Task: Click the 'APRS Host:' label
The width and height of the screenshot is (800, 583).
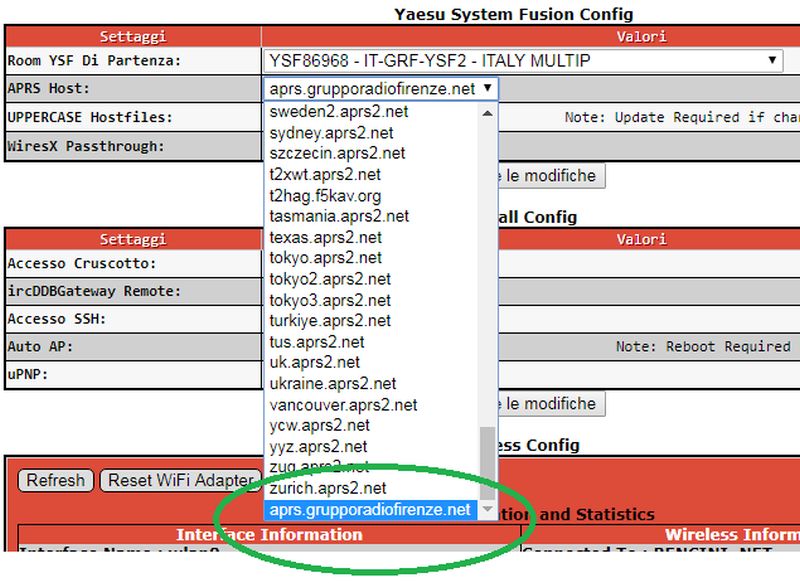Action: (x=48, y=88)
